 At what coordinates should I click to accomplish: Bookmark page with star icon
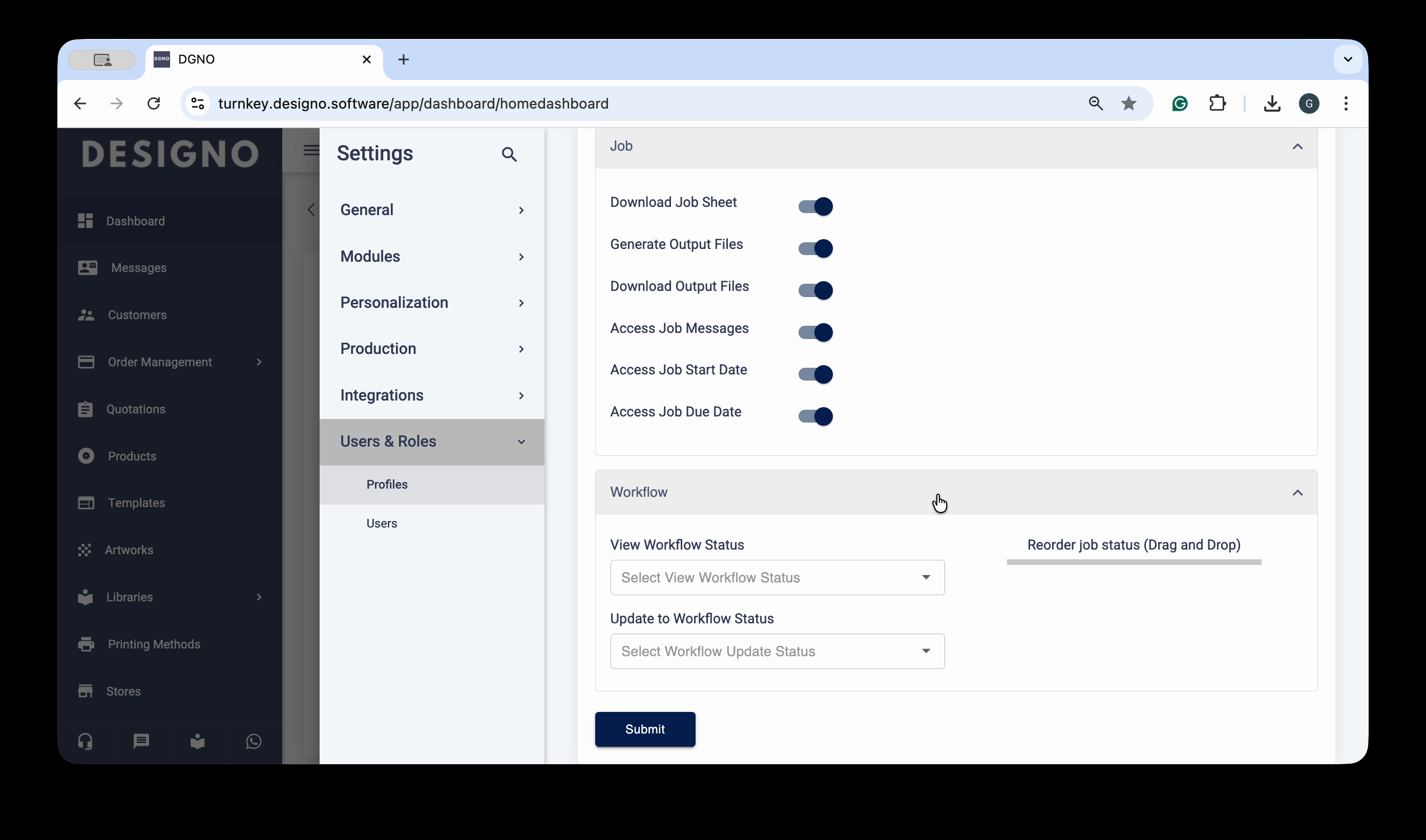pyautogui.click(x=1129, y=103)
